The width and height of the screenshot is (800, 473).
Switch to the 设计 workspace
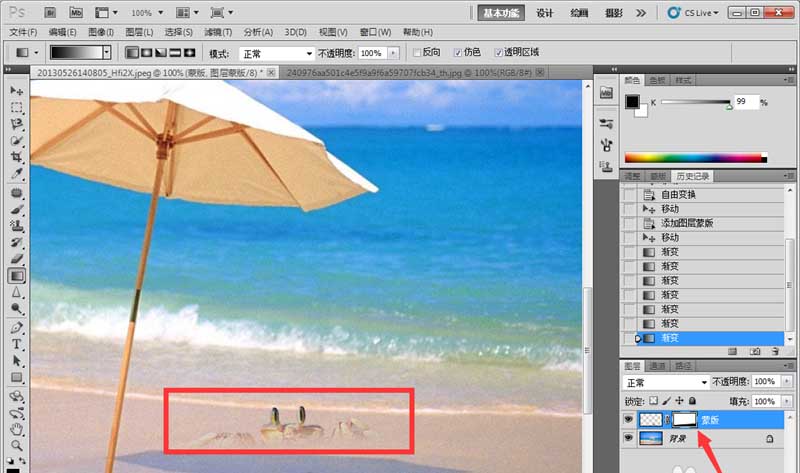(544, 13)
